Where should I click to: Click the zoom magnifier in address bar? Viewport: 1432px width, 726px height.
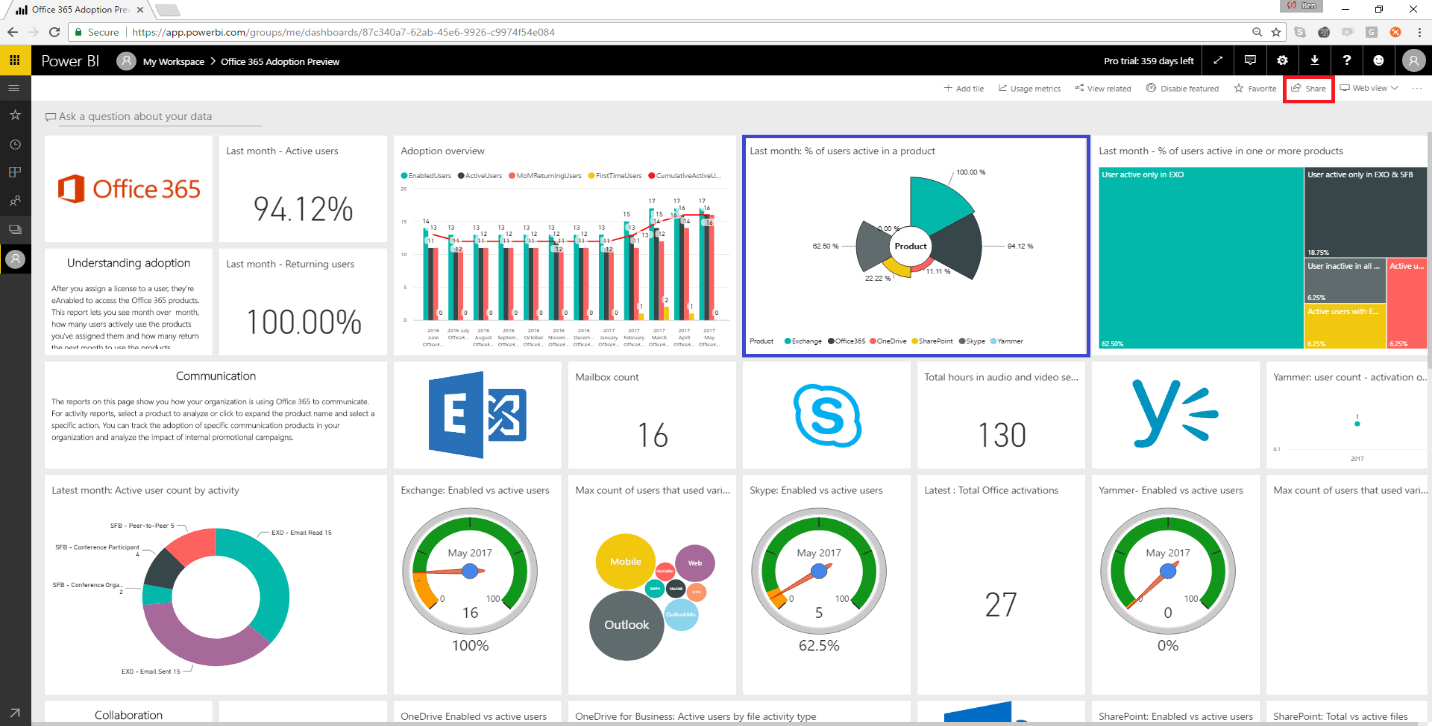[x=1259, y=32]
